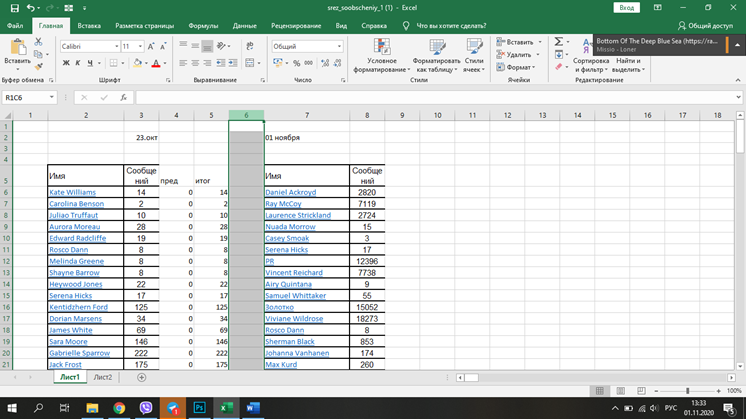Activate the Format Painter brush

38,66
